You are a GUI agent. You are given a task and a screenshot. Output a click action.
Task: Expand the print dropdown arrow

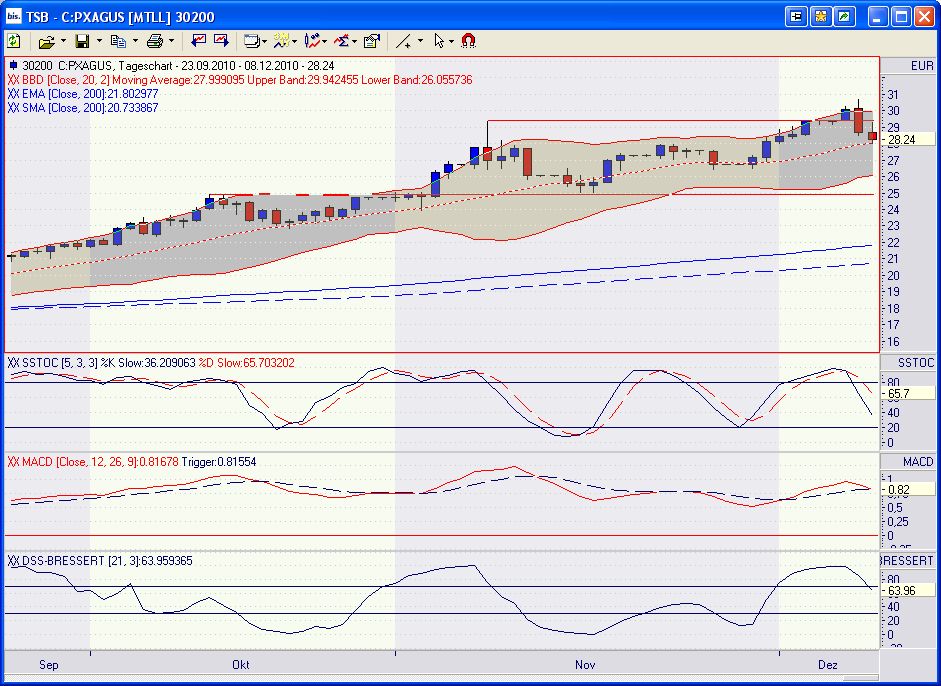[x=171, y=41]
